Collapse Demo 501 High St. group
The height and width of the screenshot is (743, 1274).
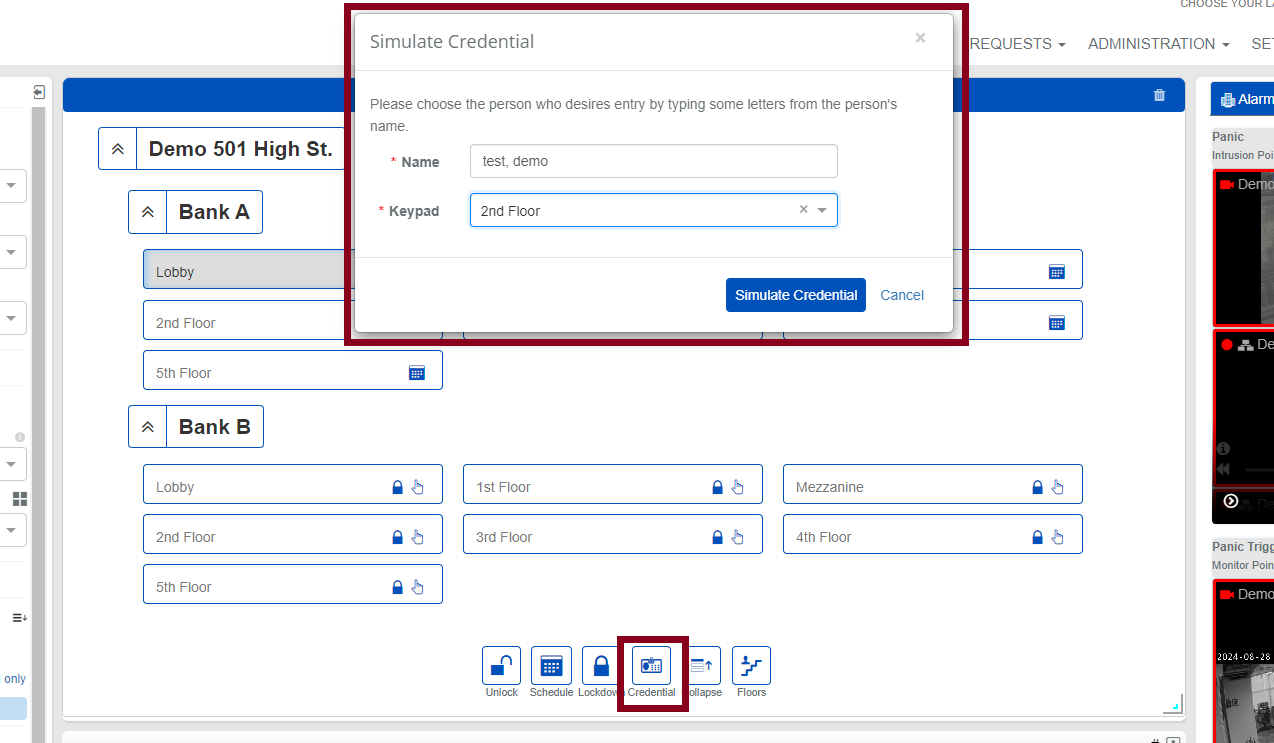click(117, 149)
